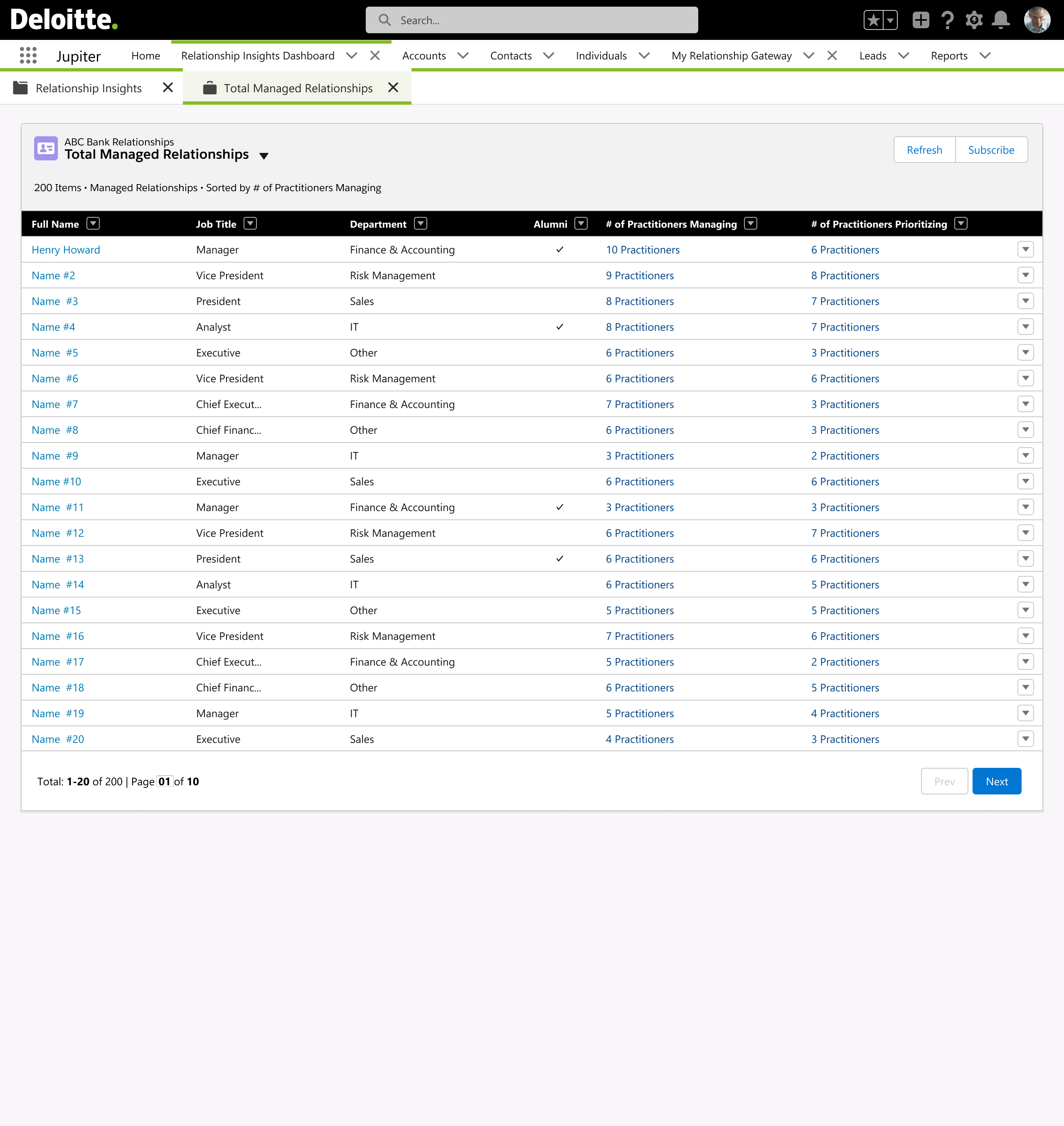The width and height of the screenshot is (1064, 1126).
Task: Click the Deloitte logo
Action: 64,20
